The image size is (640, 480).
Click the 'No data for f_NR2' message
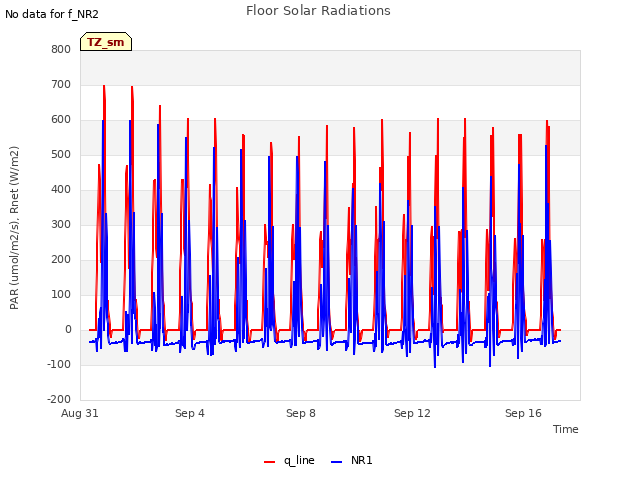(52, 14)
